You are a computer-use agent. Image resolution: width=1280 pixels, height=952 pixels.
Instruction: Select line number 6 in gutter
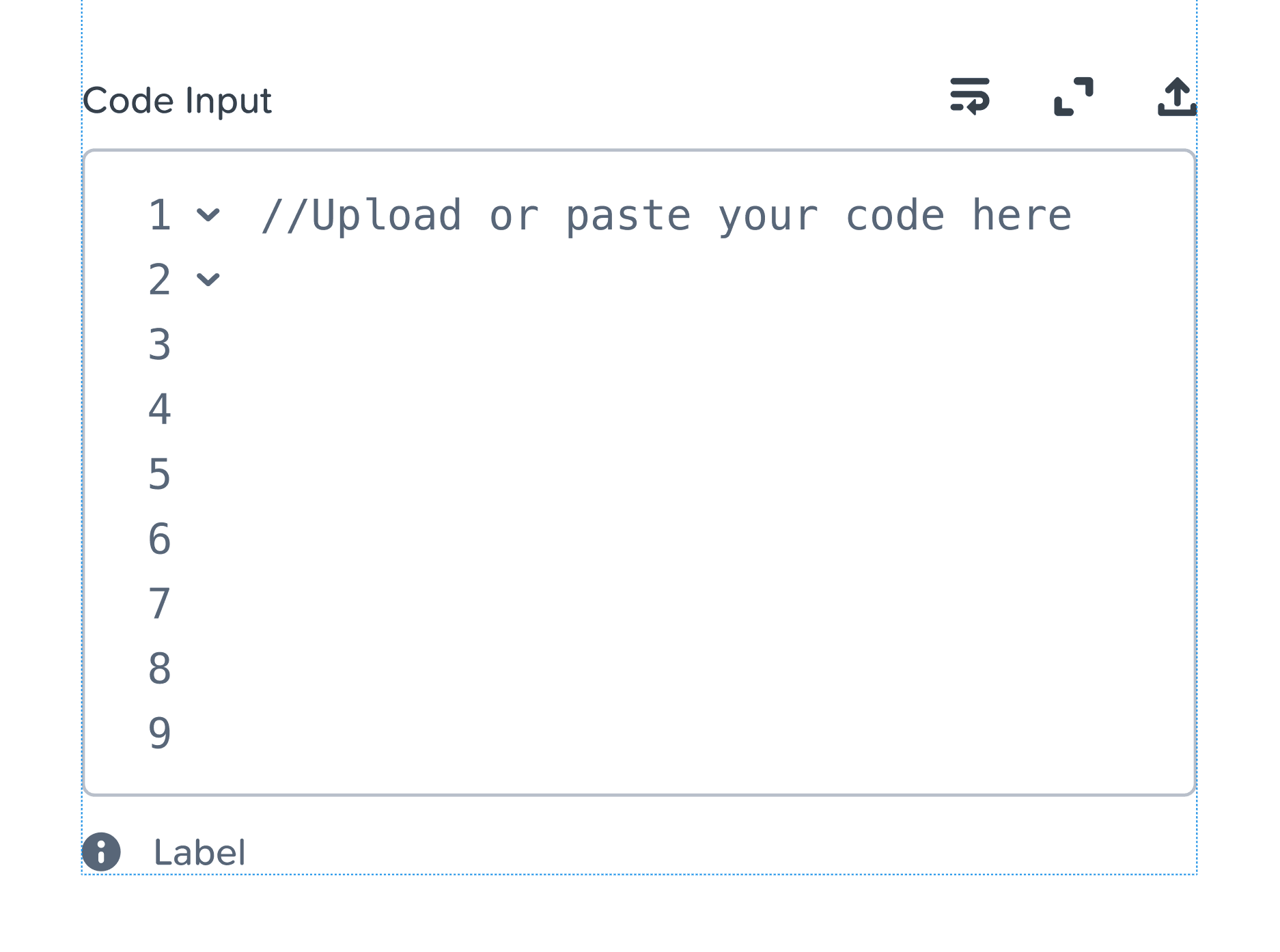click(159, 539)
